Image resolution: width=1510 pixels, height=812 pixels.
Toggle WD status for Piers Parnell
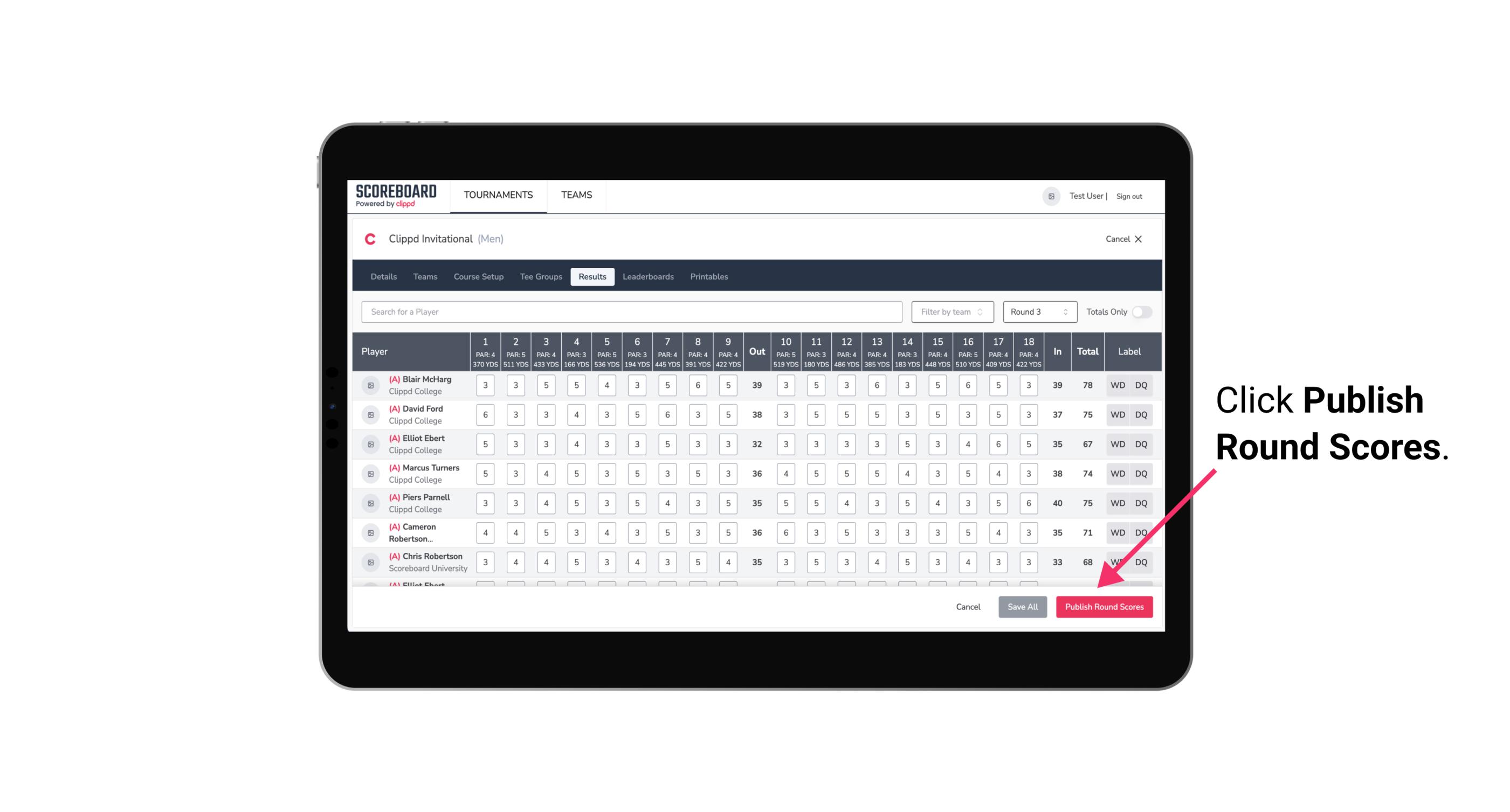[x=1118, y=503]
